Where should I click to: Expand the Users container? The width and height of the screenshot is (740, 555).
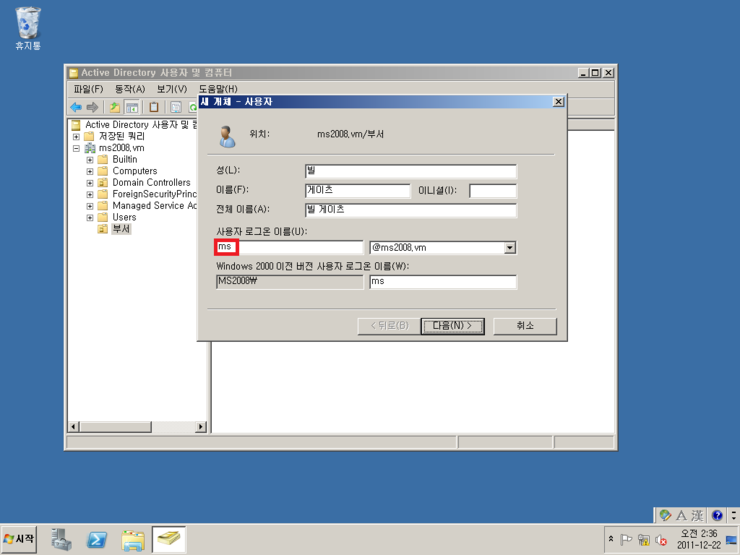coord(90,218)
